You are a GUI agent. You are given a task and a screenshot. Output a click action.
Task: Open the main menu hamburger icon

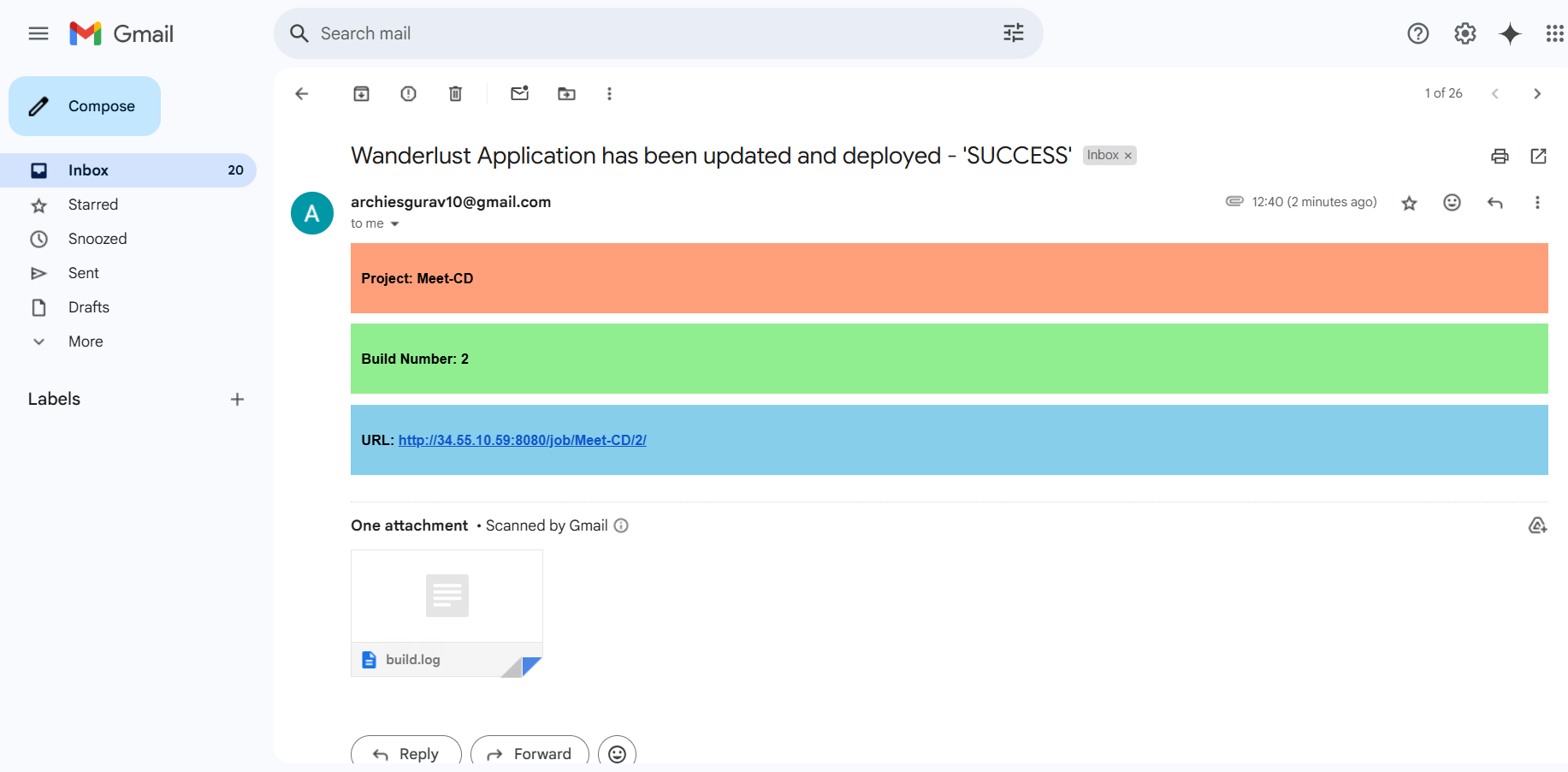coord(38,33)
